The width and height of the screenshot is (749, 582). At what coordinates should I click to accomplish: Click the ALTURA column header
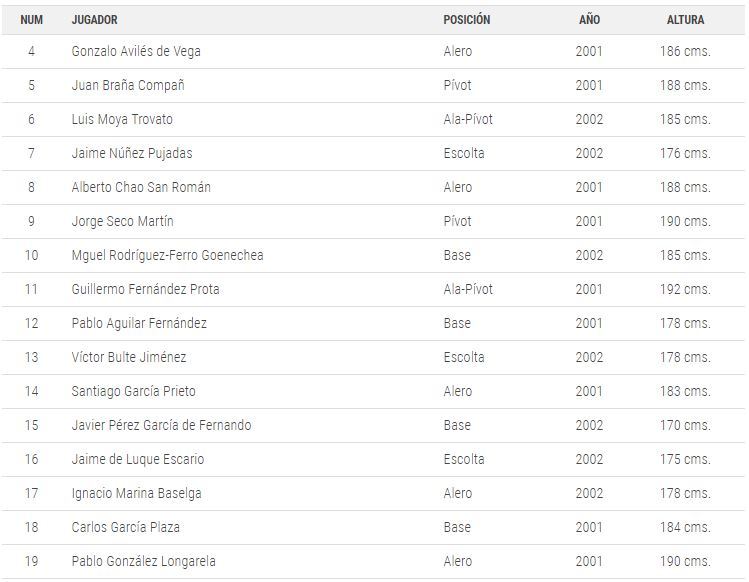[x=685, y=20]
